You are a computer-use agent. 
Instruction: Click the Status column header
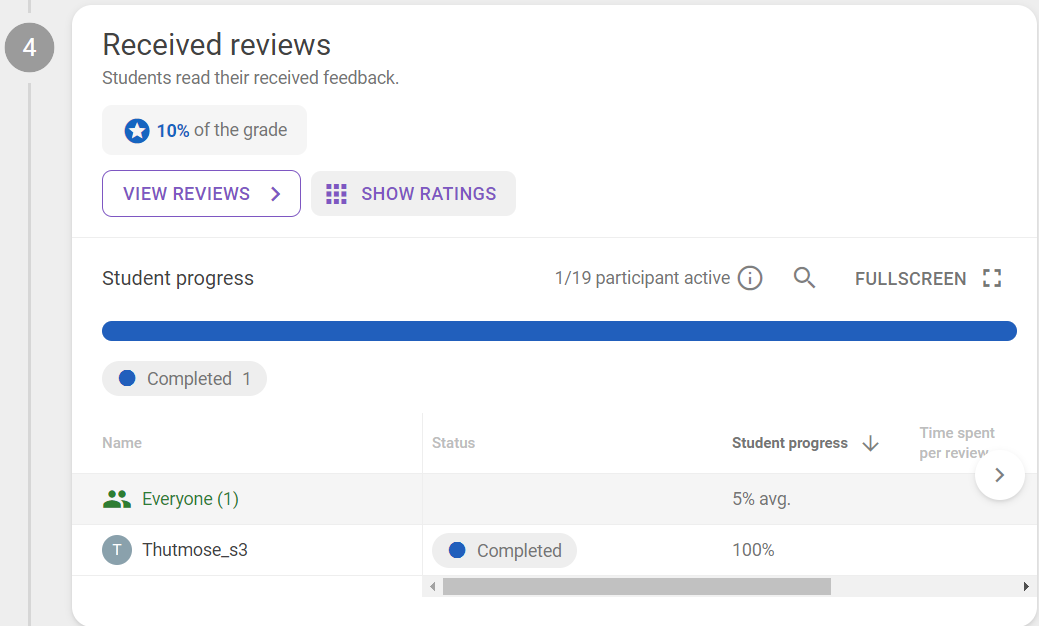453,443
